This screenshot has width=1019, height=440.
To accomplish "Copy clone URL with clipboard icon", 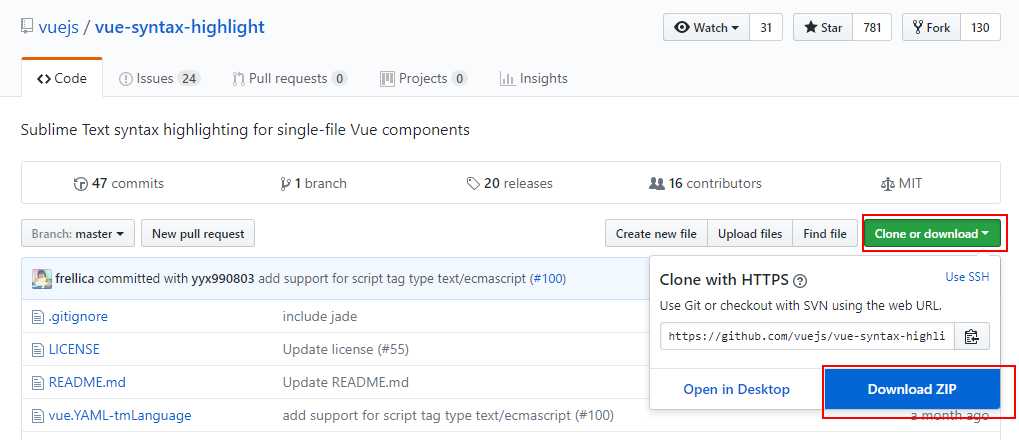I will (x=972, y=337).
